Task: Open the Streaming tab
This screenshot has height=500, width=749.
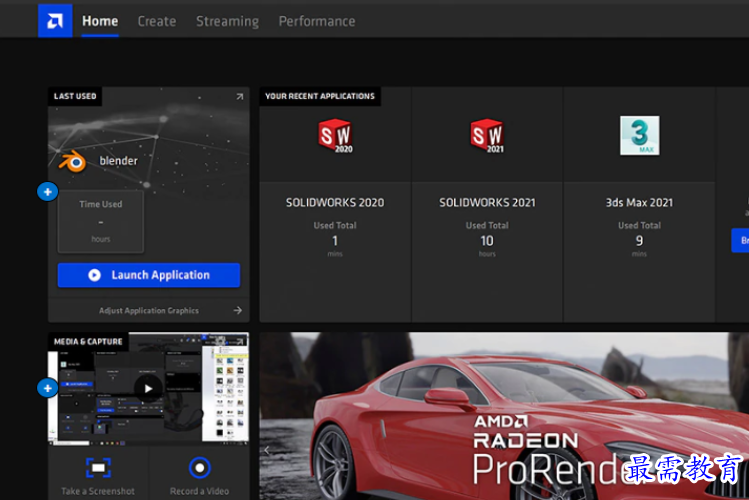Action: [x=227, y=21]
